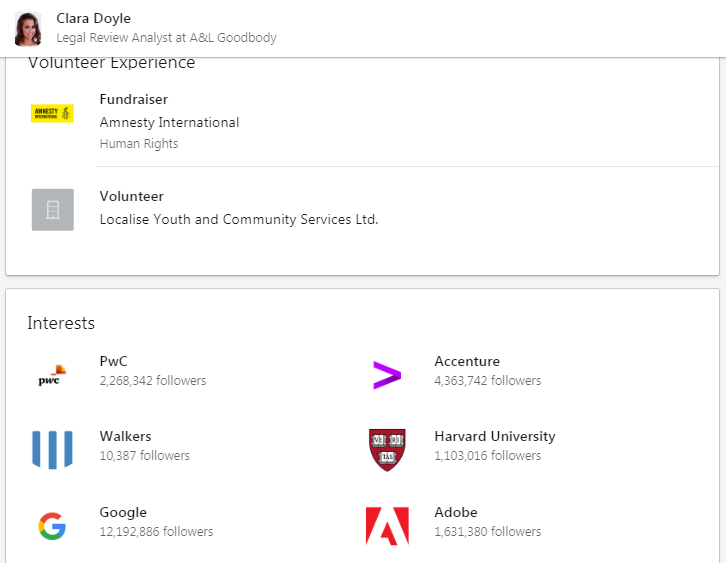Viewport: 726px width, 563px height.
Task: Click Clara Doyle's profile photo
Action: (x=28, y=28)
